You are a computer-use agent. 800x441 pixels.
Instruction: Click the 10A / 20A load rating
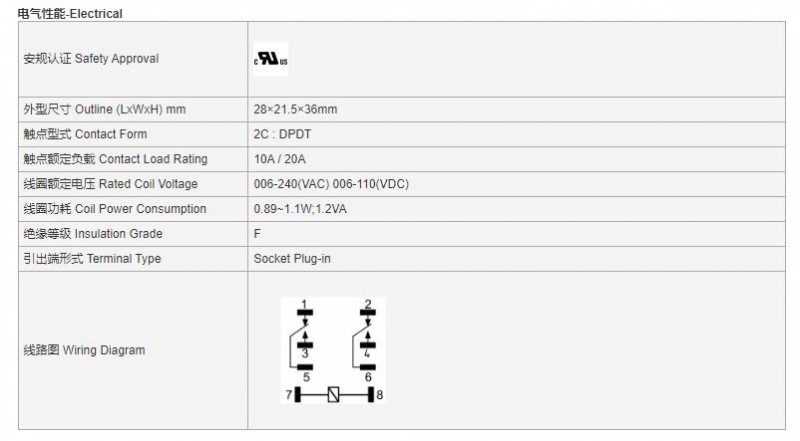click(280, 159)
